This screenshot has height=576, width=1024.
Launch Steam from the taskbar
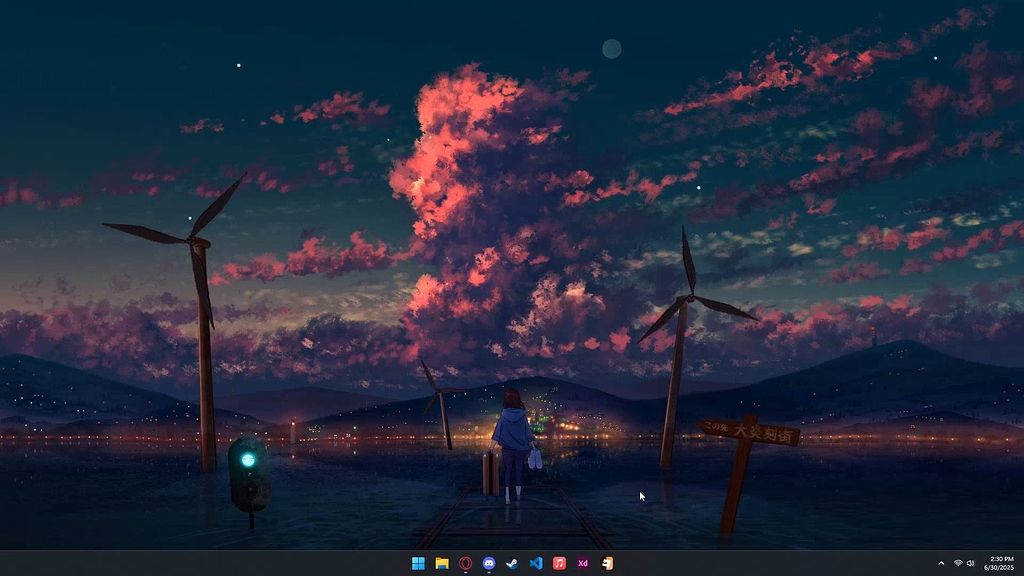pos(513,563)
